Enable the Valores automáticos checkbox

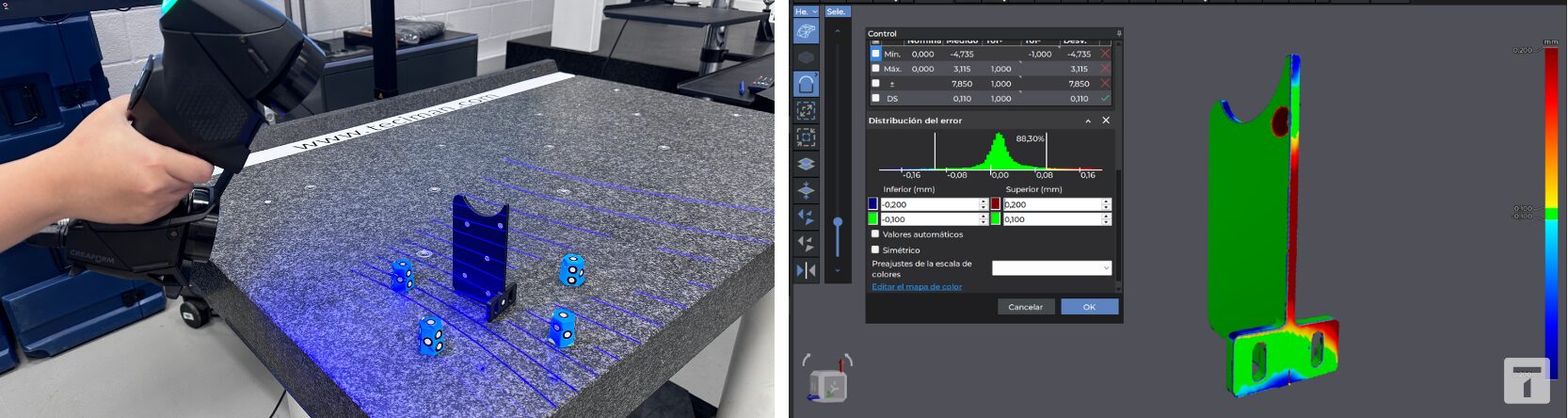pos(875,234)
